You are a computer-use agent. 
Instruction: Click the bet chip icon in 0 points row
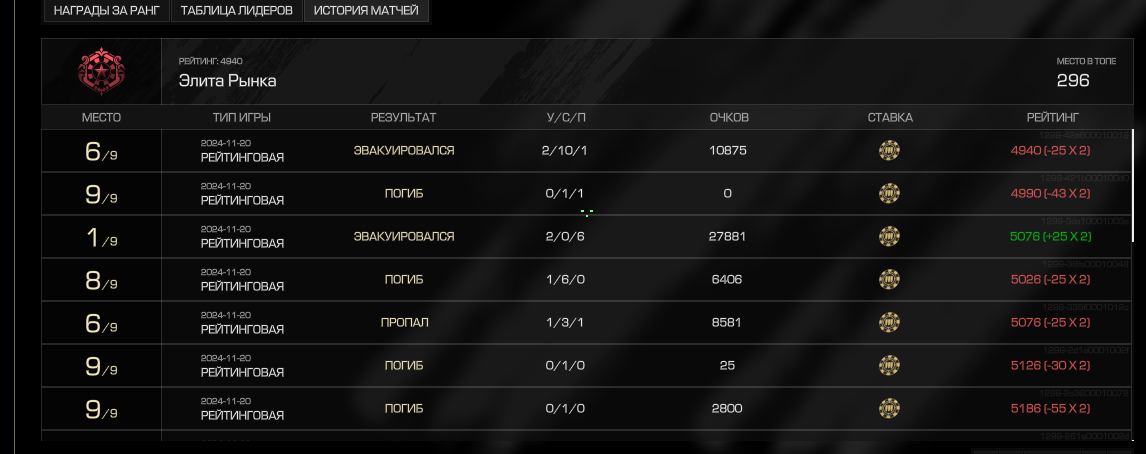889,194
